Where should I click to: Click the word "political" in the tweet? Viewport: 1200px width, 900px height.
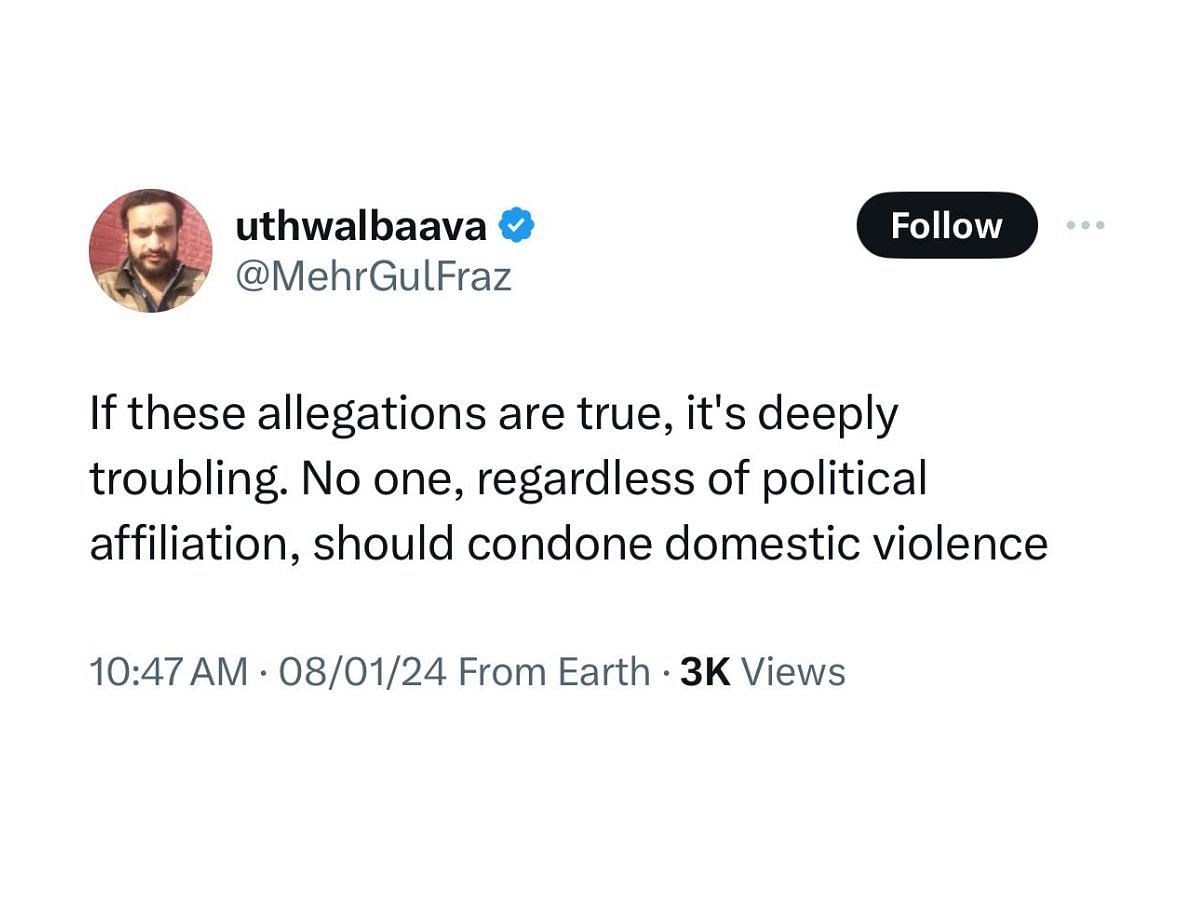click(848, 480)
